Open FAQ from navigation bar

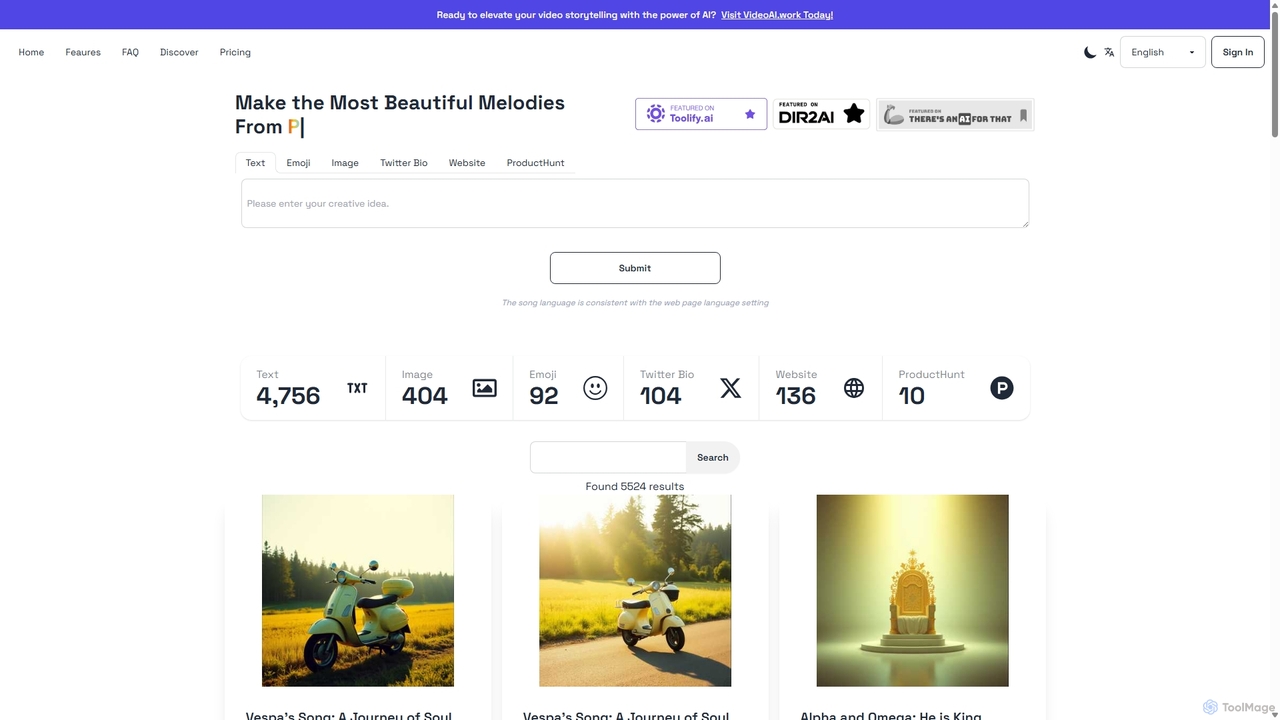[x=130, y=52]
